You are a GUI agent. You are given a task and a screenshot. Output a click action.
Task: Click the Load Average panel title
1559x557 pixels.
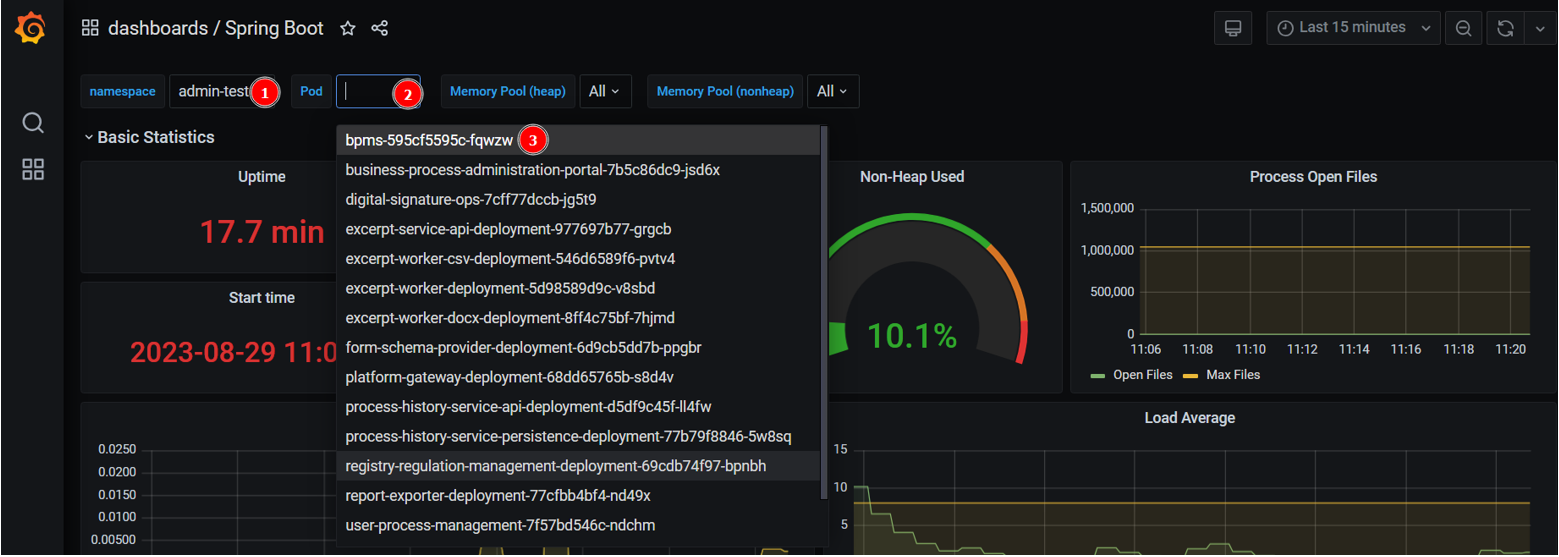[1189, 418]
